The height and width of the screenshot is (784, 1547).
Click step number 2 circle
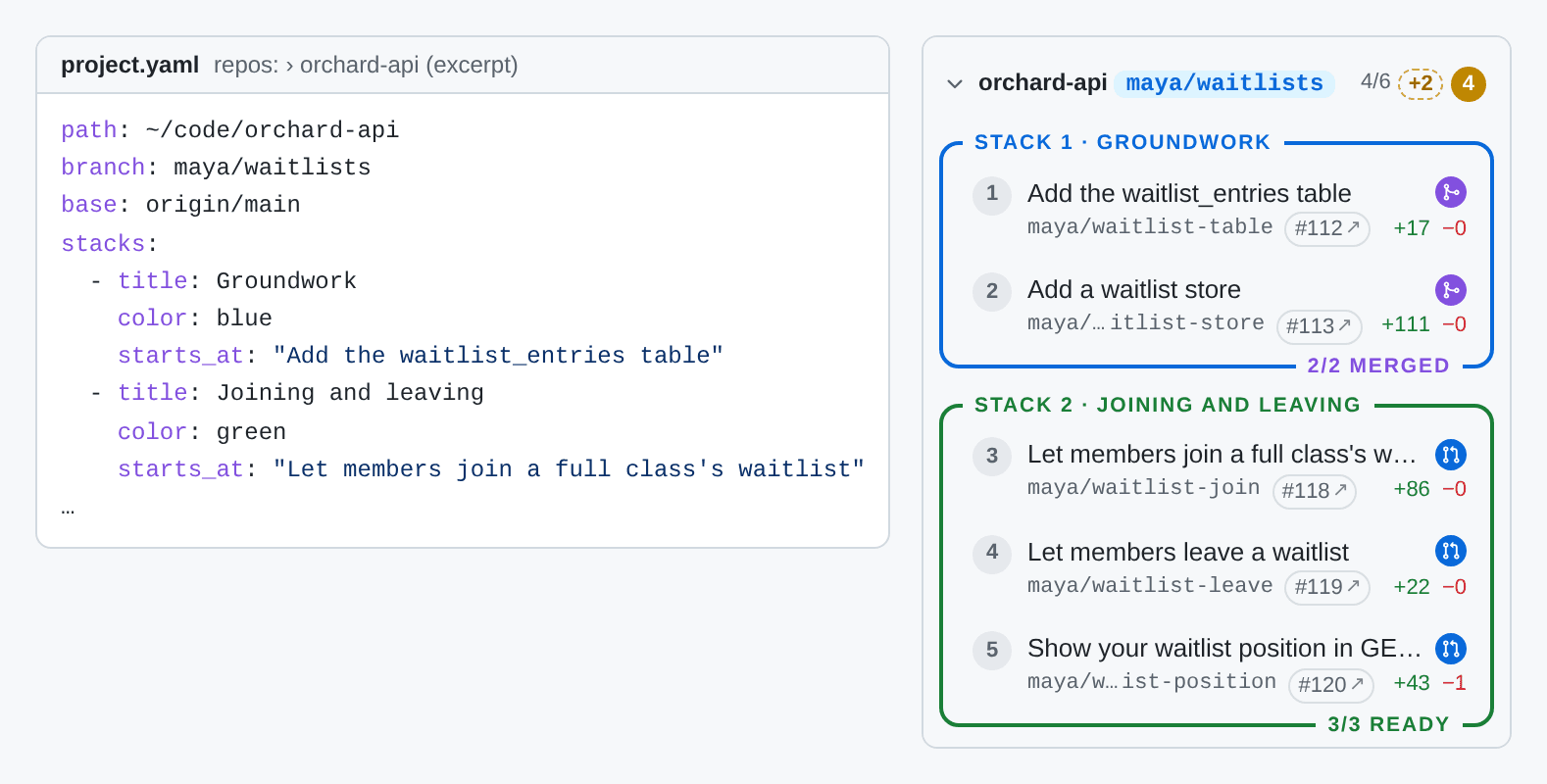coord(992,291)
